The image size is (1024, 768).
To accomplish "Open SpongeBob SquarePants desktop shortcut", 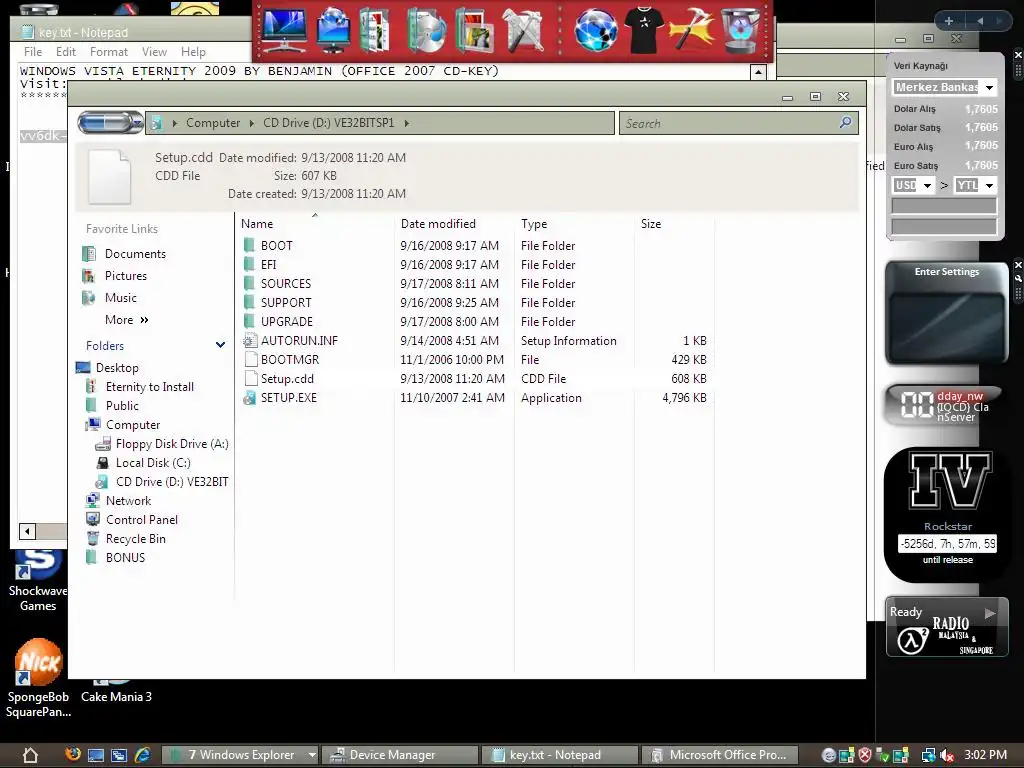I will click(x=39, y=678).
